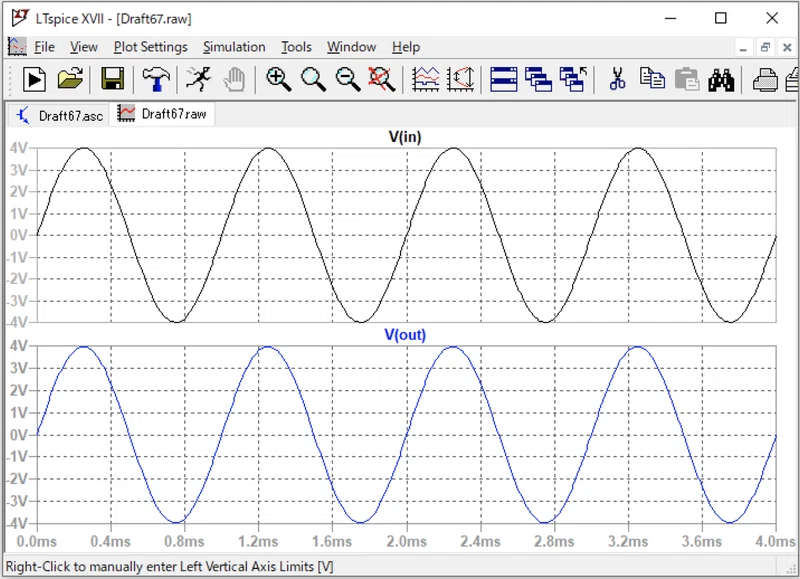
Task: Click the Run simulation icon
Action: [x=34, y=80]
